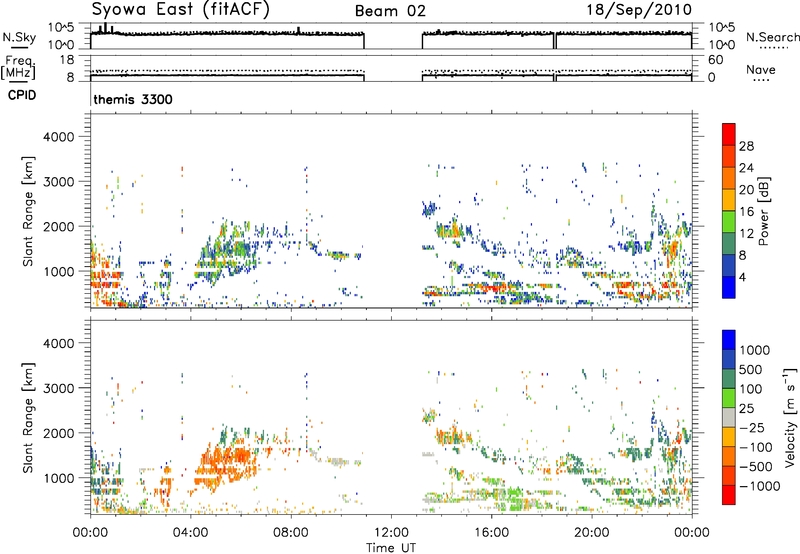
Task: Click the power panel 'Slant Range [km]' label
Action: (x=28, y=211)
